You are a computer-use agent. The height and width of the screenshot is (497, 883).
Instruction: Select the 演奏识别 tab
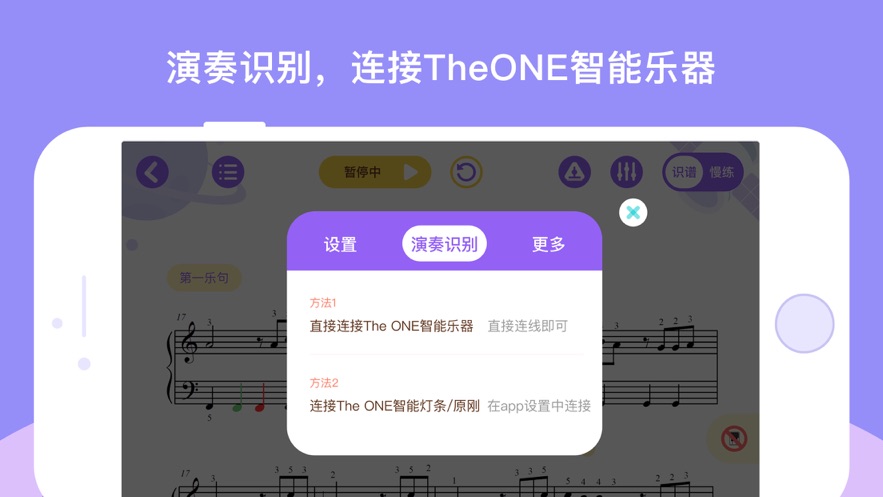tap(444, 244)
